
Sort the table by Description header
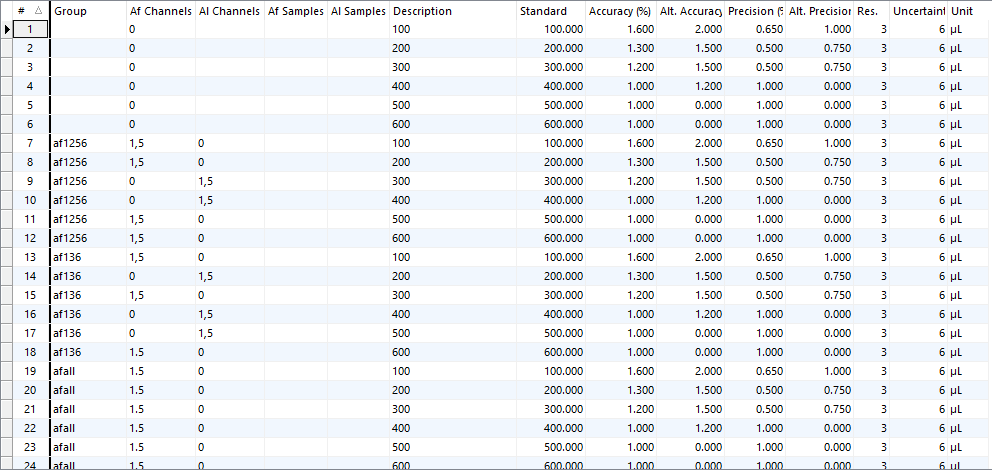(452, 11)
